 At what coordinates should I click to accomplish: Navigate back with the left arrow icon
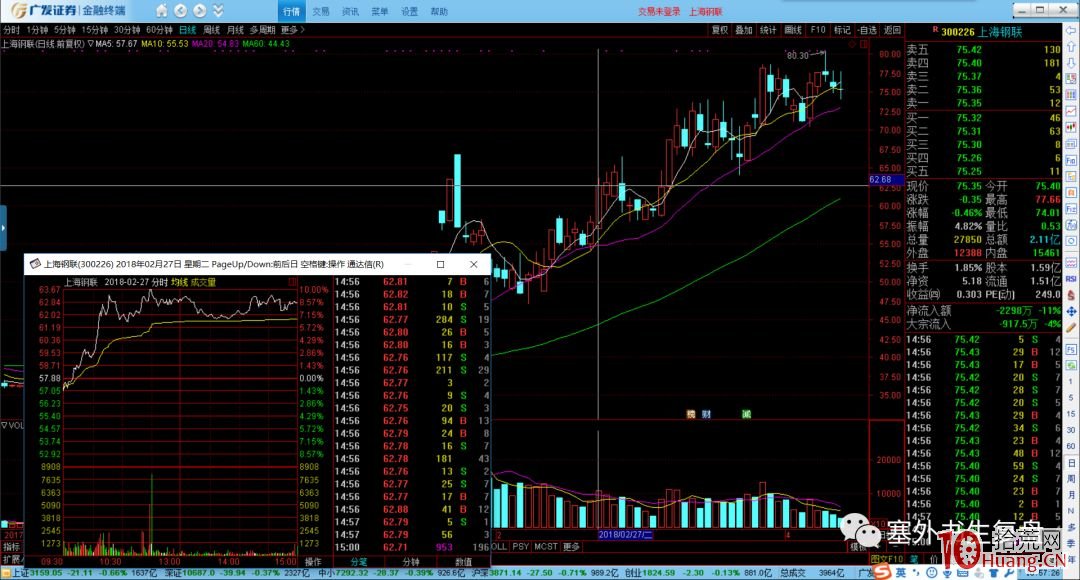point(180,10)
